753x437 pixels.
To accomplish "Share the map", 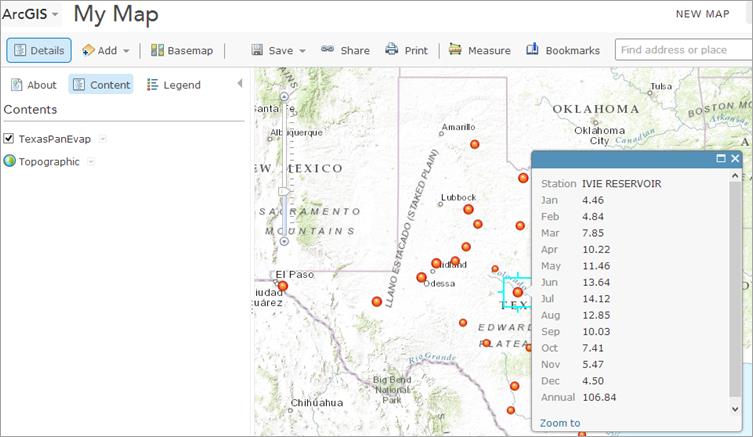I will 345,50.
